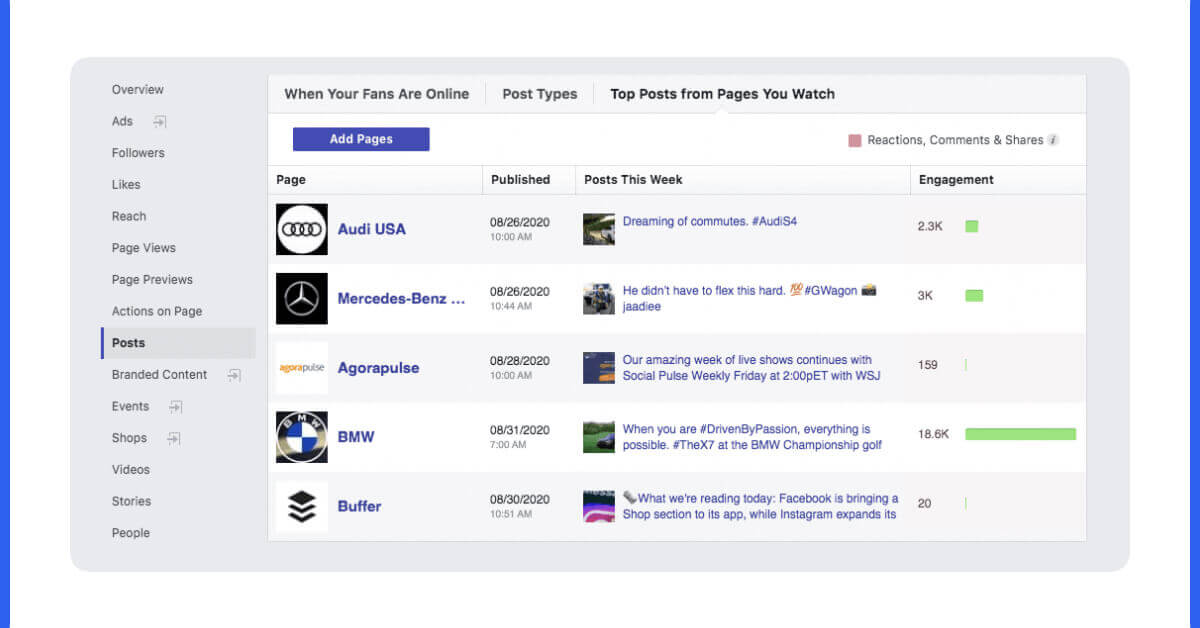Click the Posts This Week column header
1200x628 pixels.
click(633, 180)
